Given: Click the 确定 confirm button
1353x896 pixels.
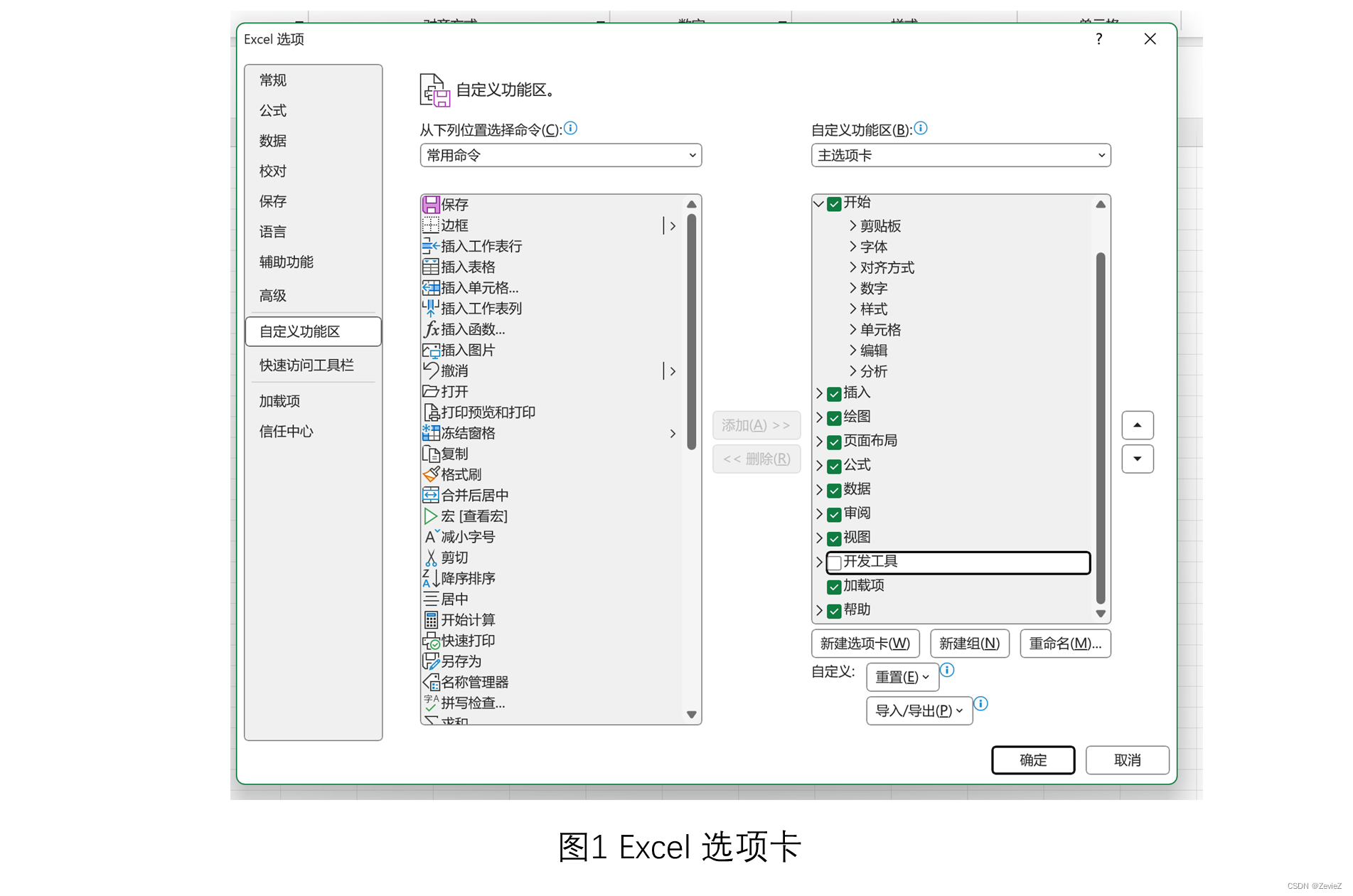Looking at the screenshot, I should pyautogui.click(x=1033, y=760).
